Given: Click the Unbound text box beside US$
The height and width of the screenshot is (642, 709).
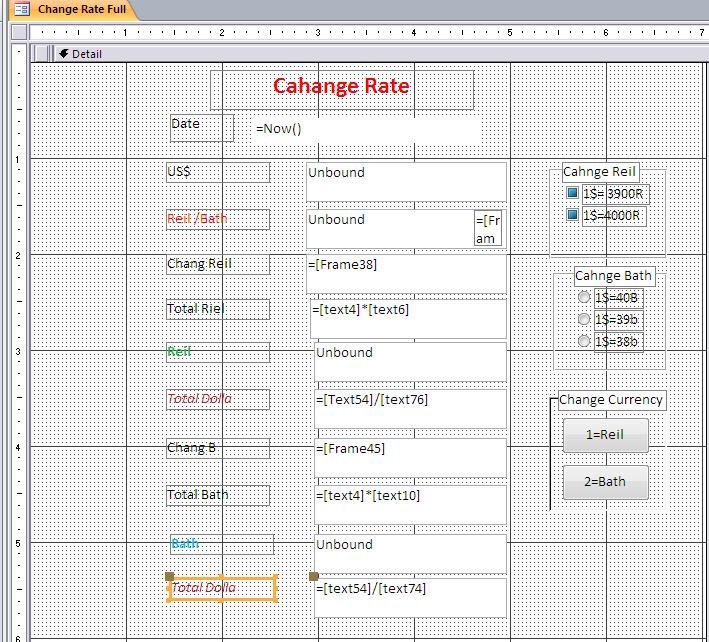Looking at the screenshot, I should tap(406, 182).
